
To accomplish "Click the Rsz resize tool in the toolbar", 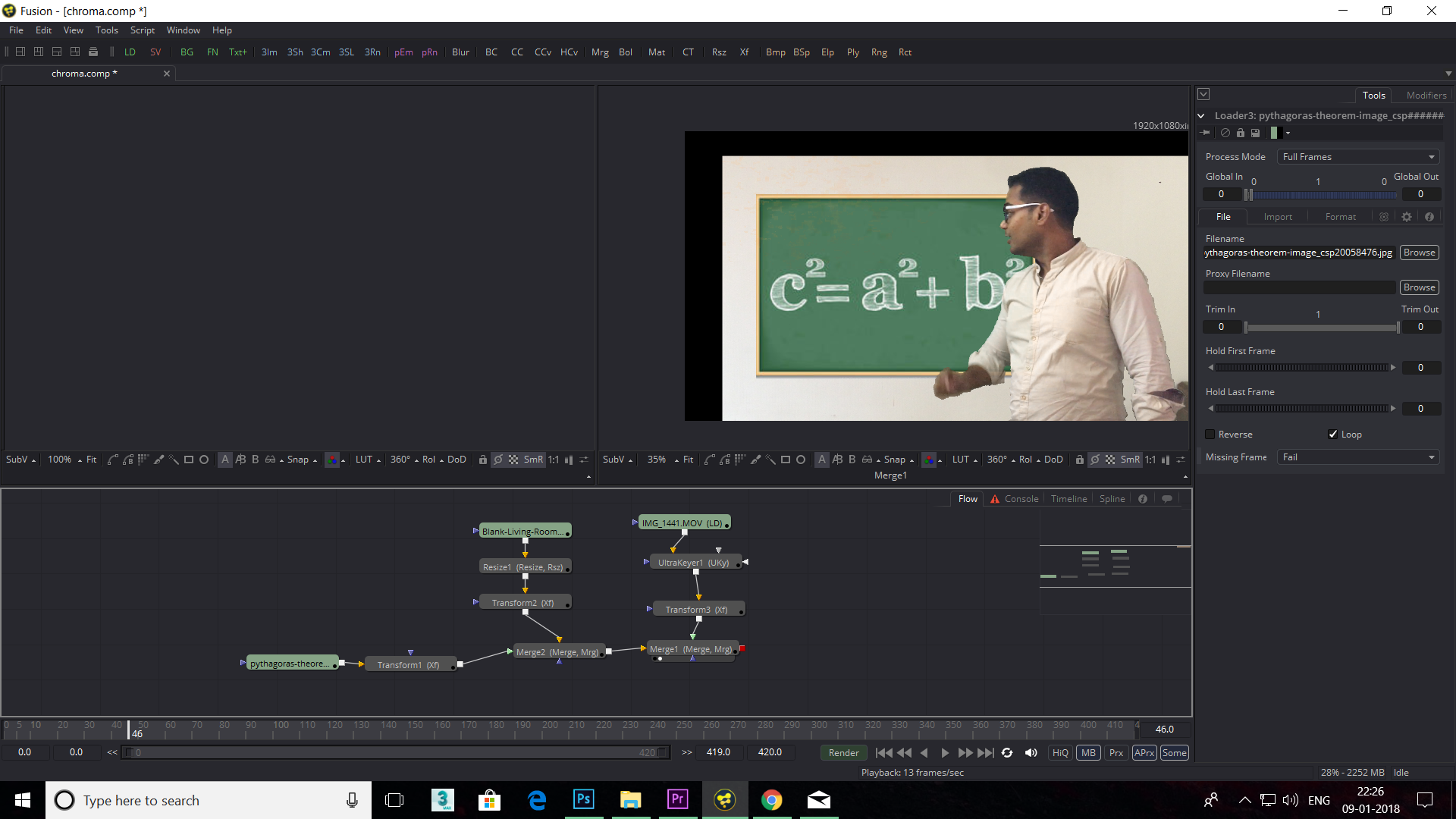I will click(719, 52).
